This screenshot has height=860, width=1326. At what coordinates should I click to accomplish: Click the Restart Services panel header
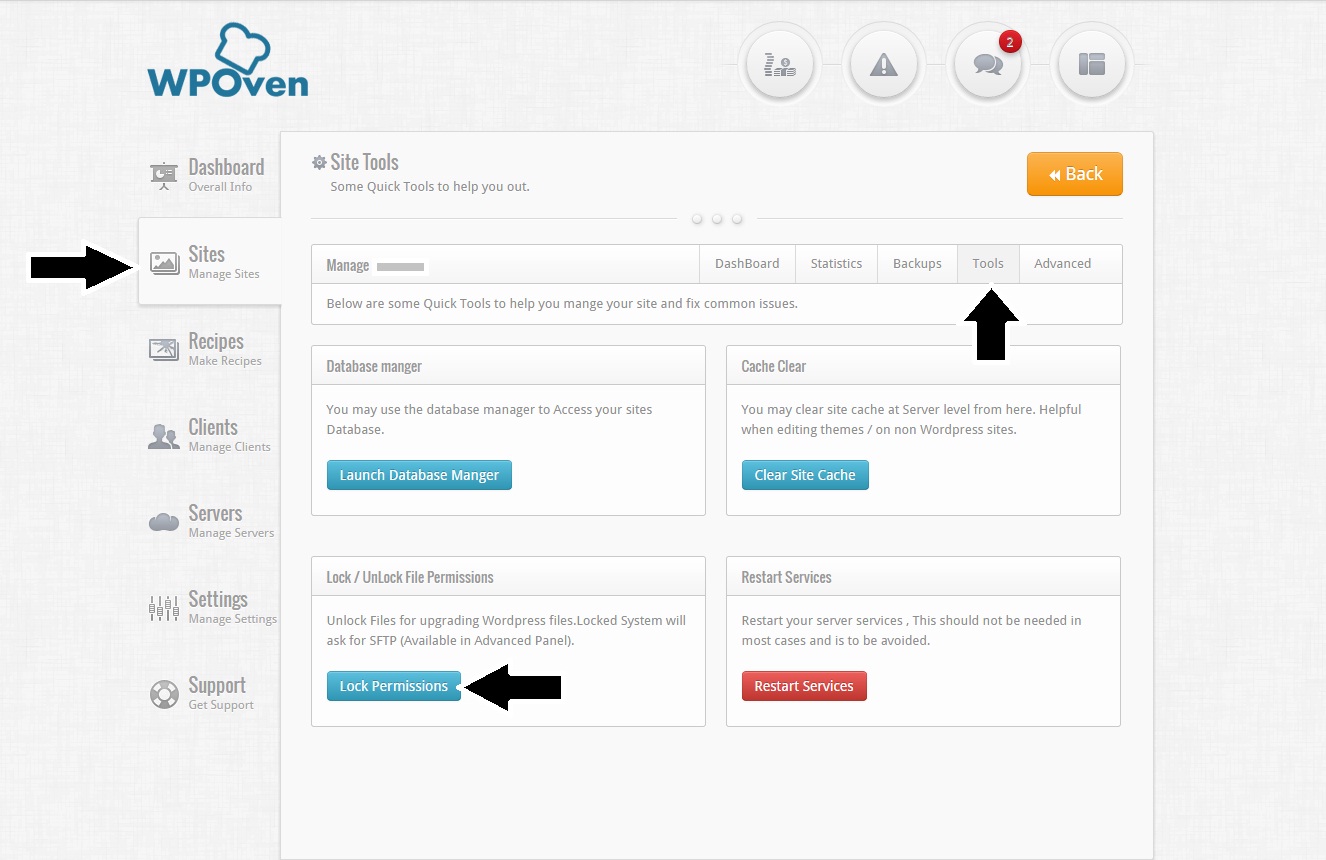[x=923, y=577]
